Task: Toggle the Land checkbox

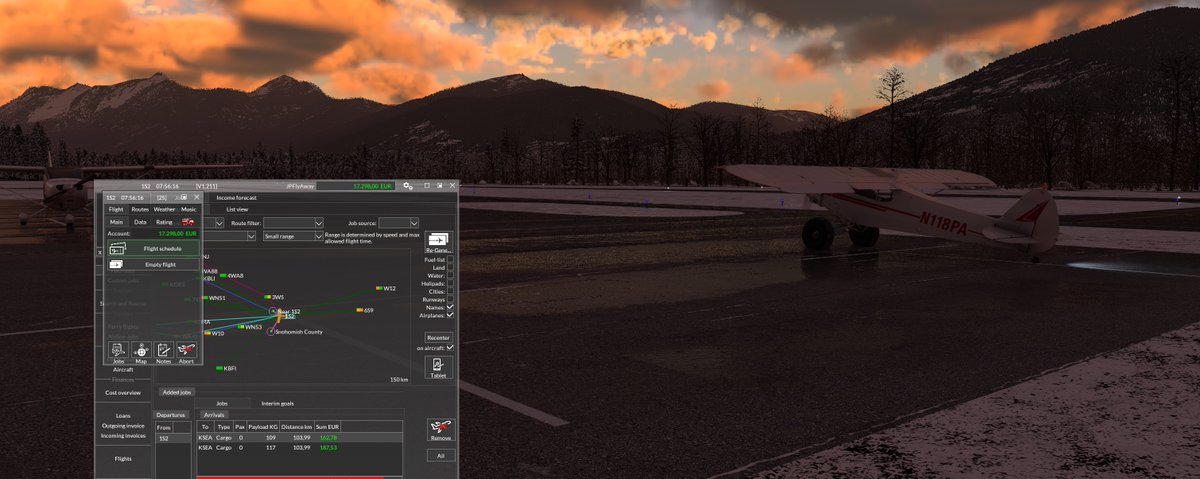Action: click(x=450, y=267)
